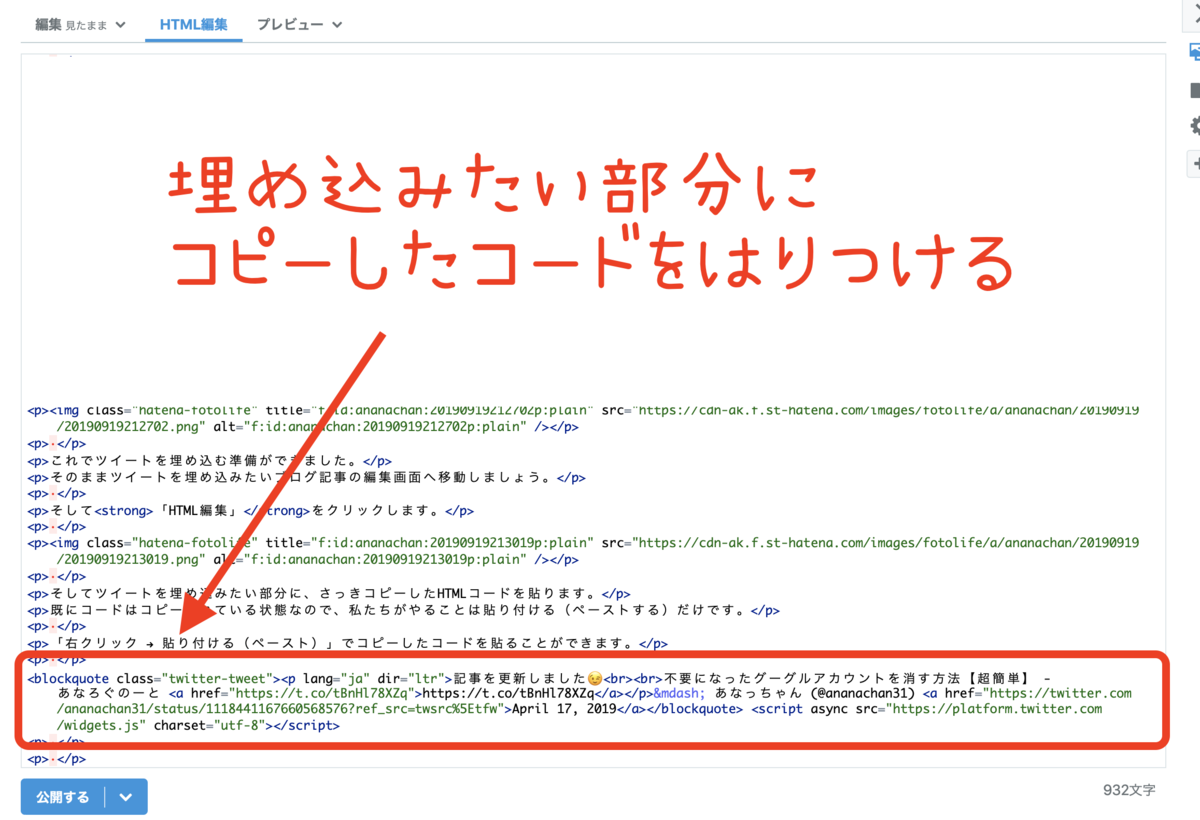
Task: Click the 公開する publish button
Action: click(x=62, y=797)
